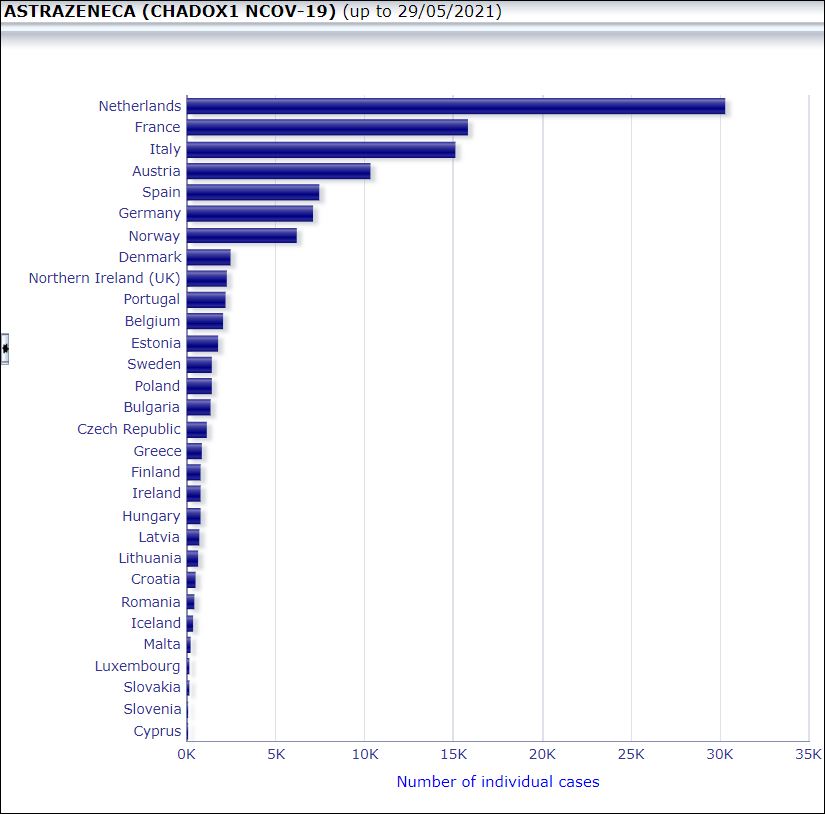Click the 'Poland' axis label

[157, 386]
